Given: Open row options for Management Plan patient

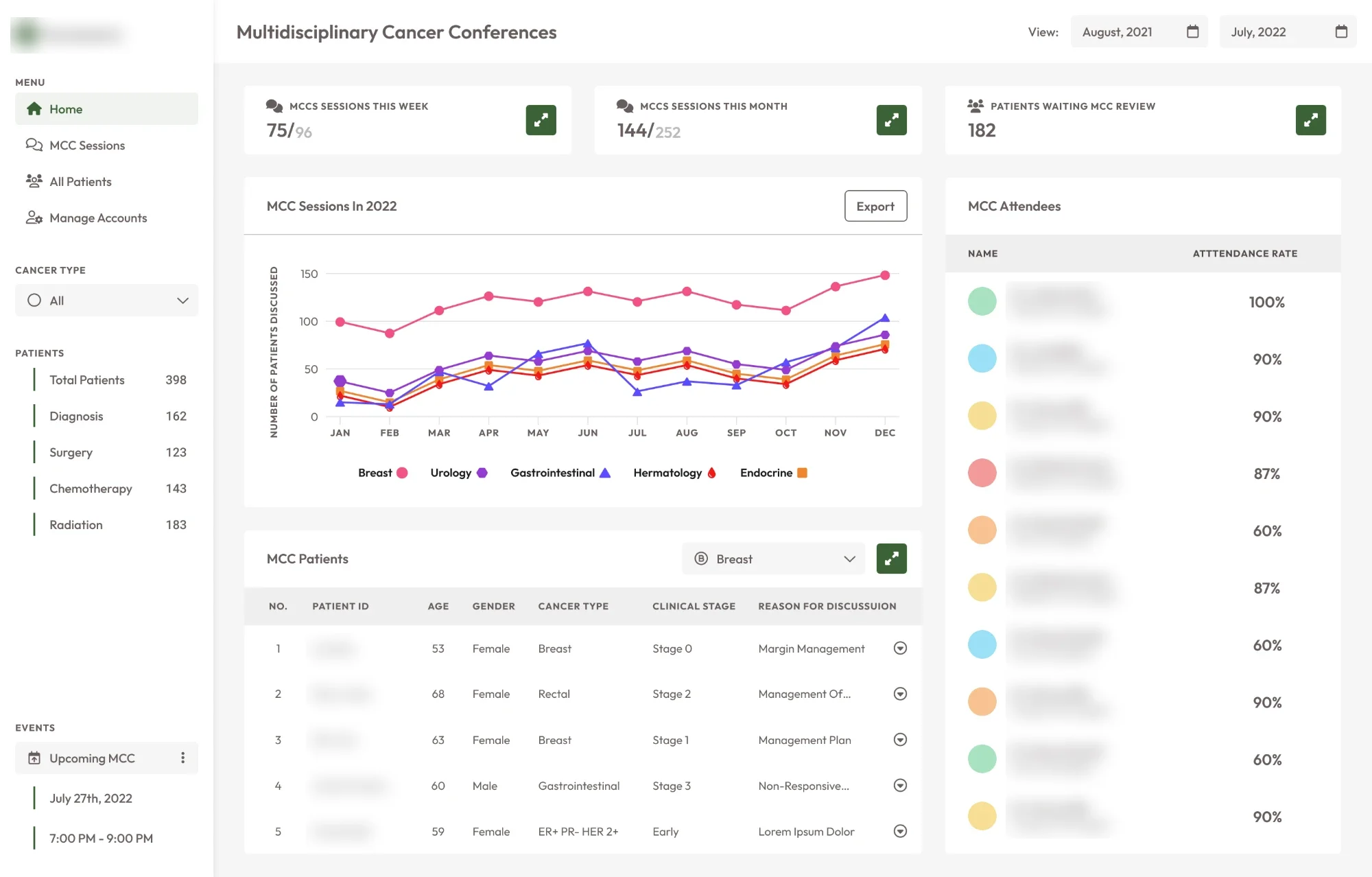Looking at the screenshot, I should pos(901,740).
